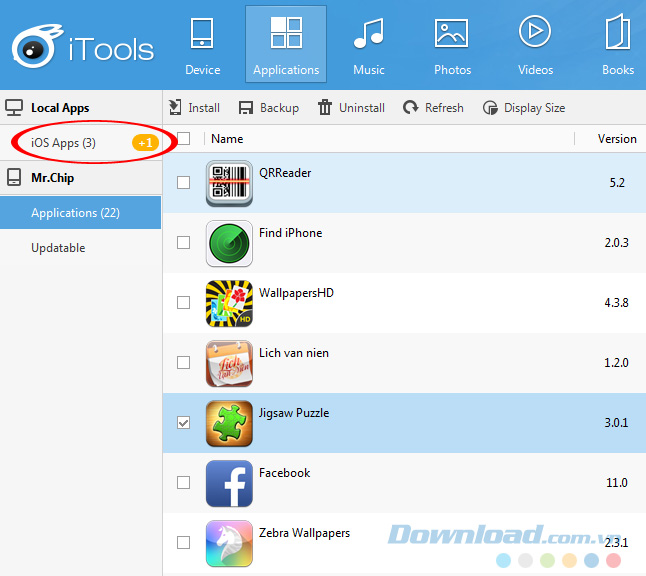Viewport: 646px width, 576px height.
Task: Switch to the Applications tab
Action: click(286, 44)
